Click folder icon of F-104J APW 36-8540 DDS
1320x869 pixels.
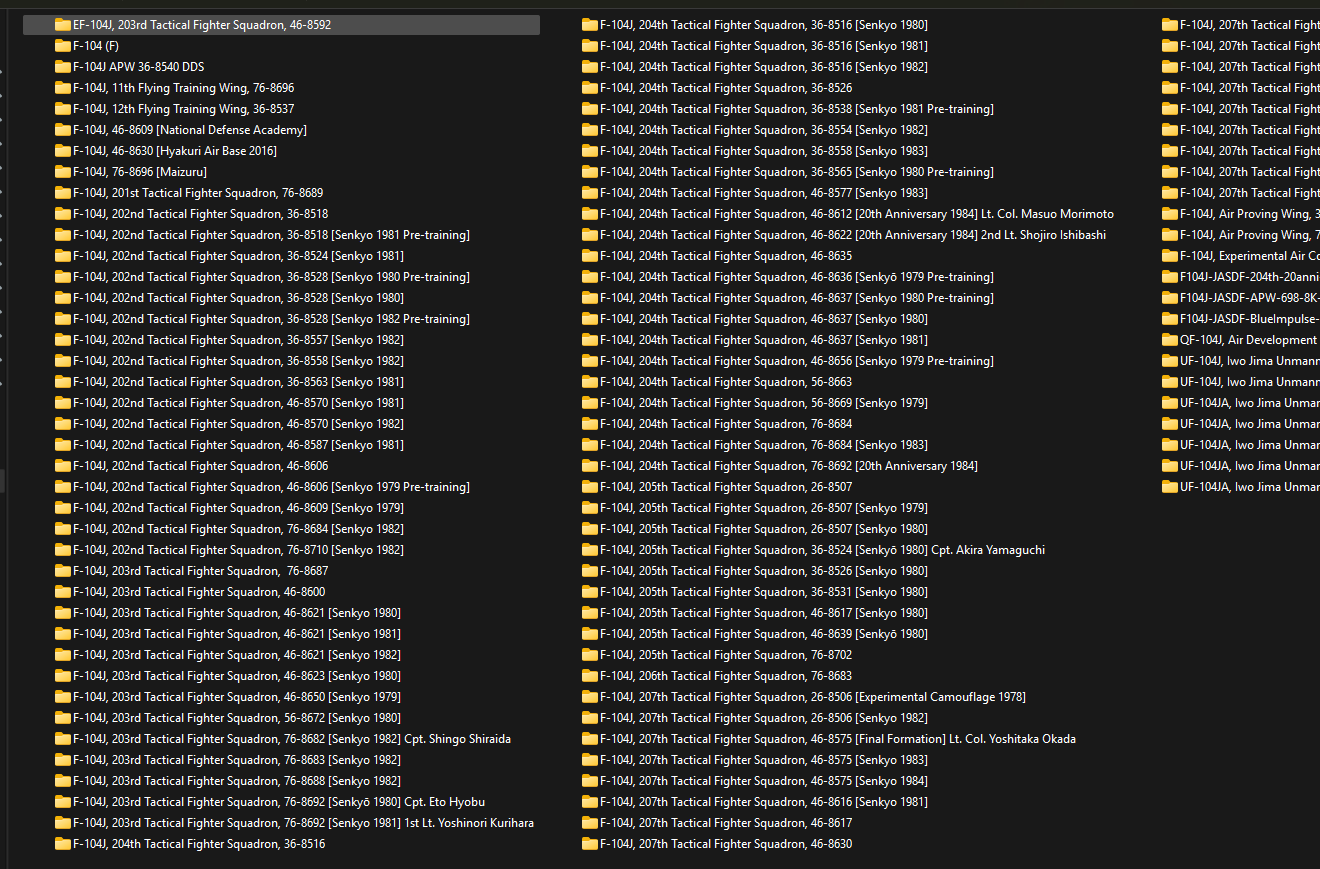pos(63,67)
